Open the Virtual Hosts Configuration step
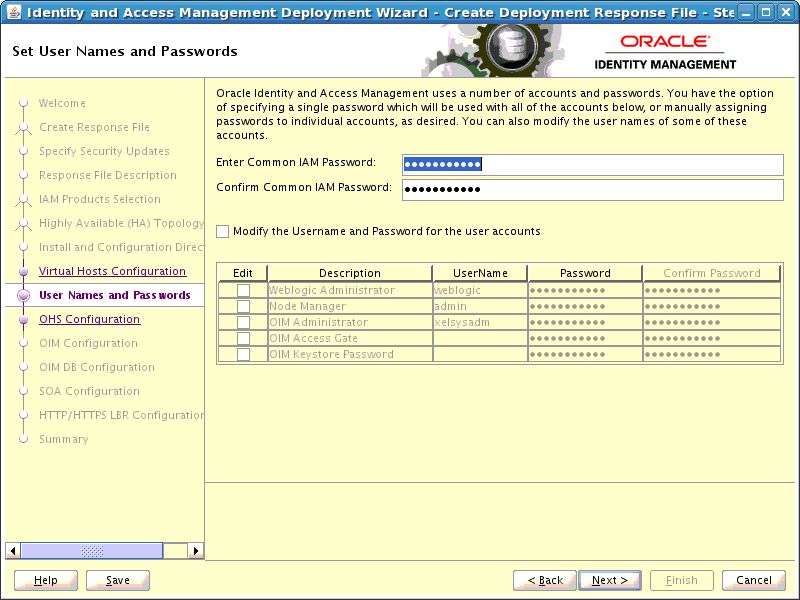 click(112, 271)
